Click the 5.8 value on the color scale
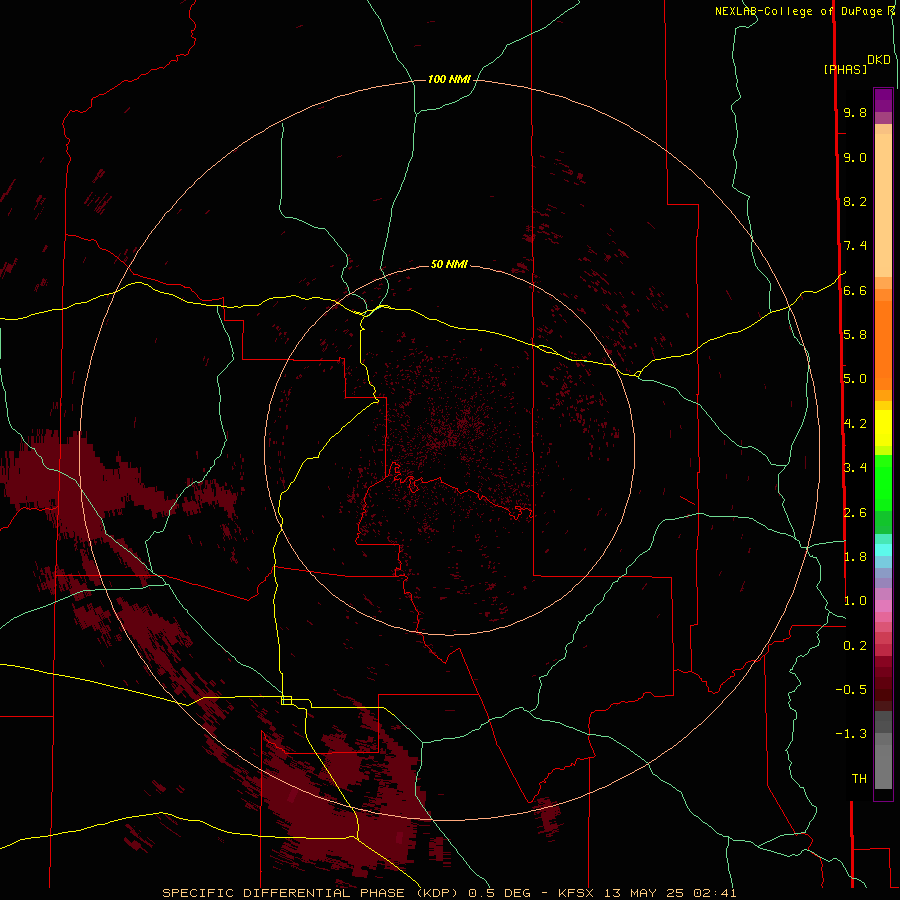 (855, 335)
